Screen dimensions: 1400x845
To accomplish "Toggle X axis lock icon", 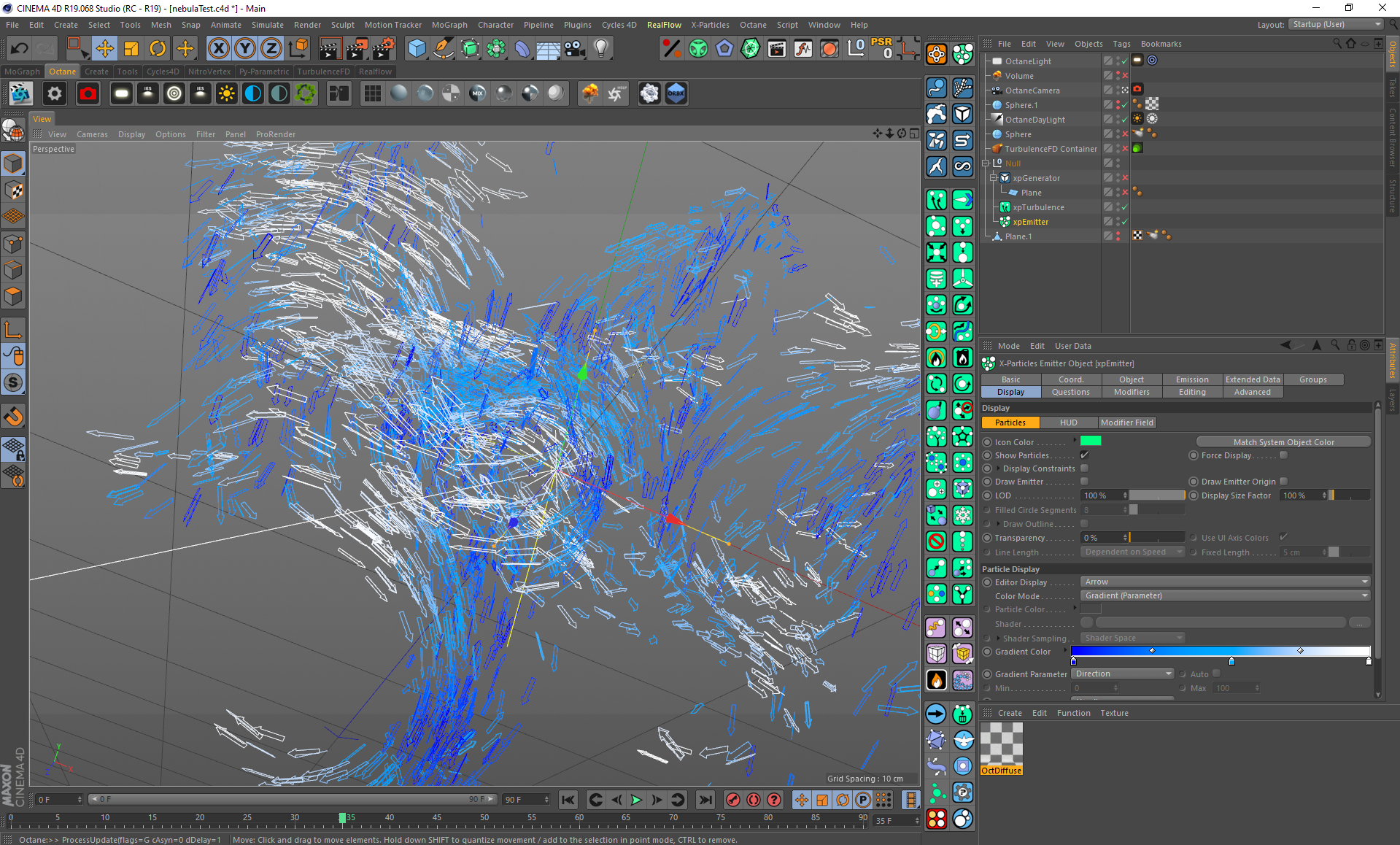I will coord(218,49).
